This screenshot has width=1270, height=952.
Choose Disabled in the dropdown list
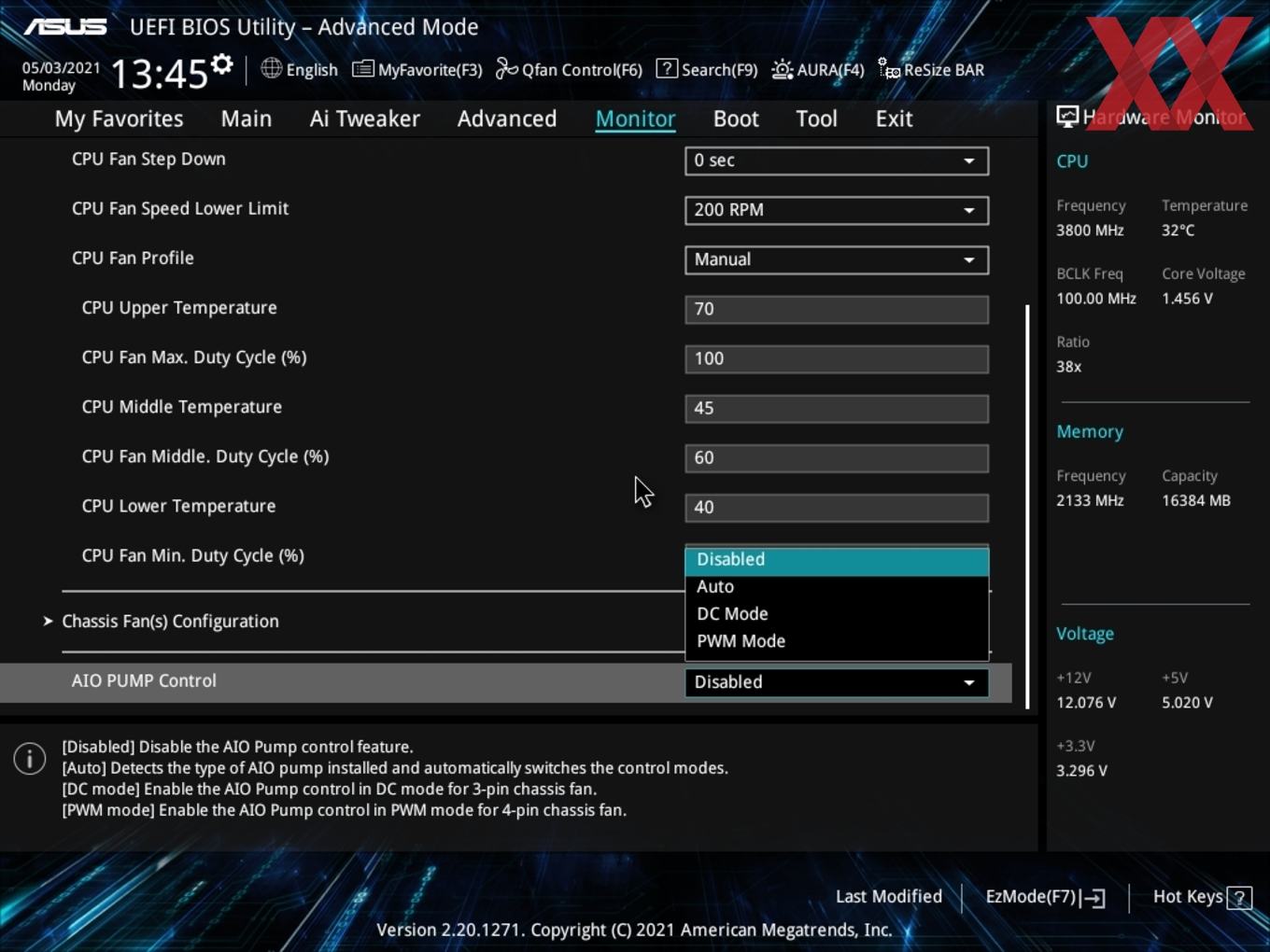[x=837, y=560]
